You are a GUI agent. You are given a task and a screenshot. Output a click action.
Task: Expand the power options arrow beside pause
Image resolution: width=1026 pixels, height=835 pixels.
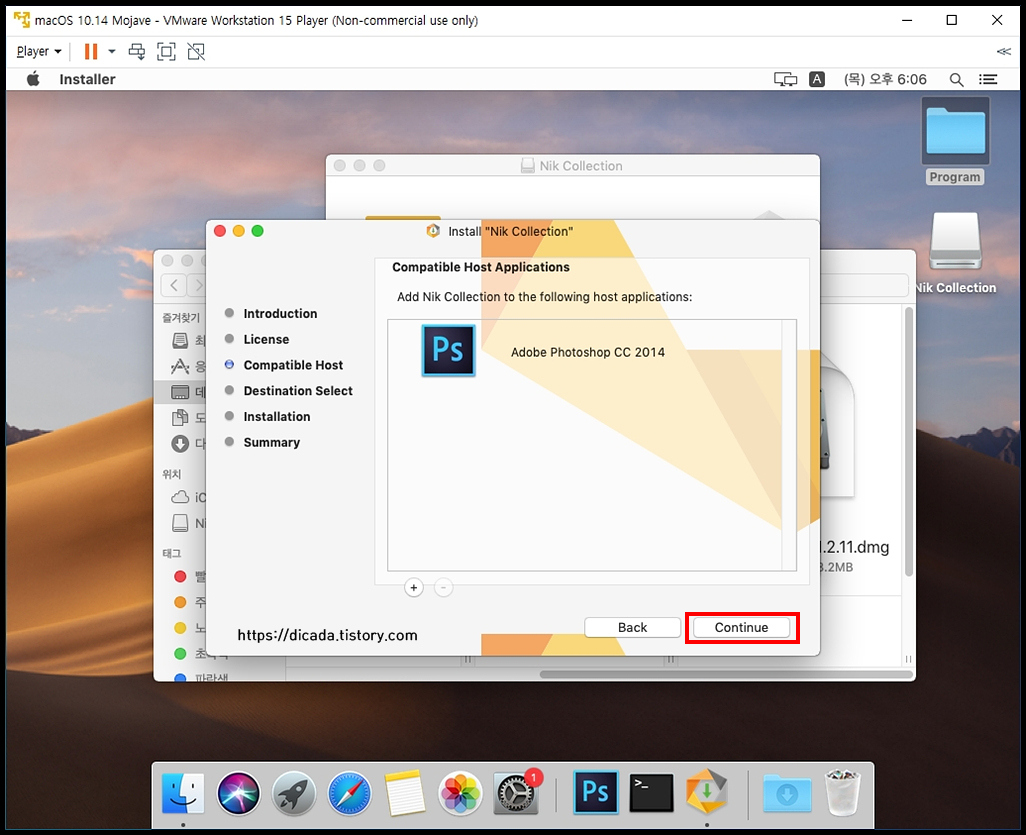[x=112, y=51]
